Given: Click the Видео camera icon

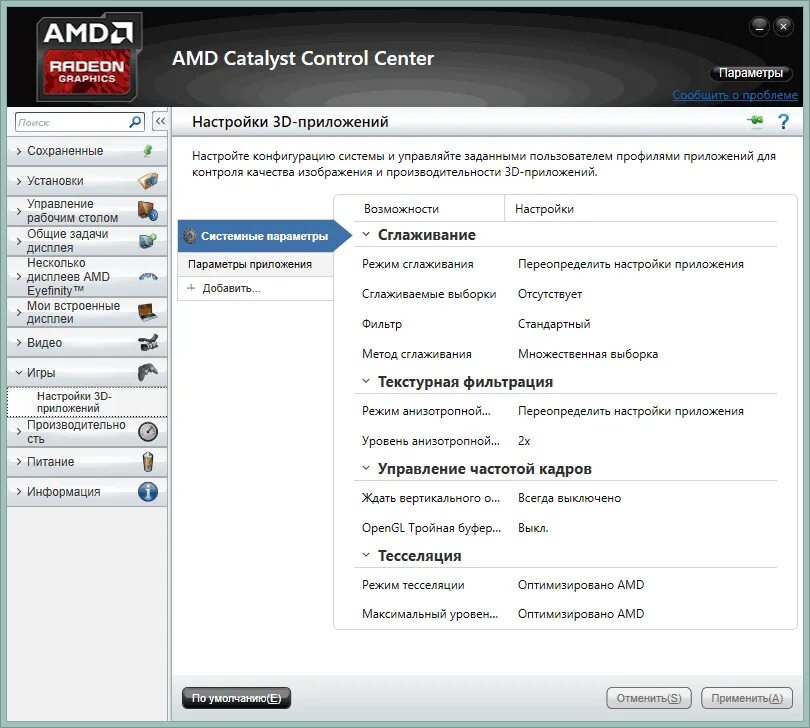Looking at the screenshot, I should tap(148, 342).
